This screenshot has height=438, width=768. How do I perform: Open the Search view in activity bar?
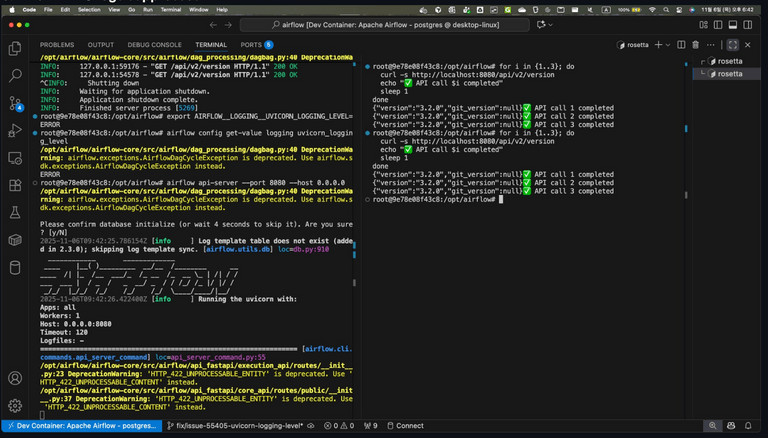tap(15, 75)
